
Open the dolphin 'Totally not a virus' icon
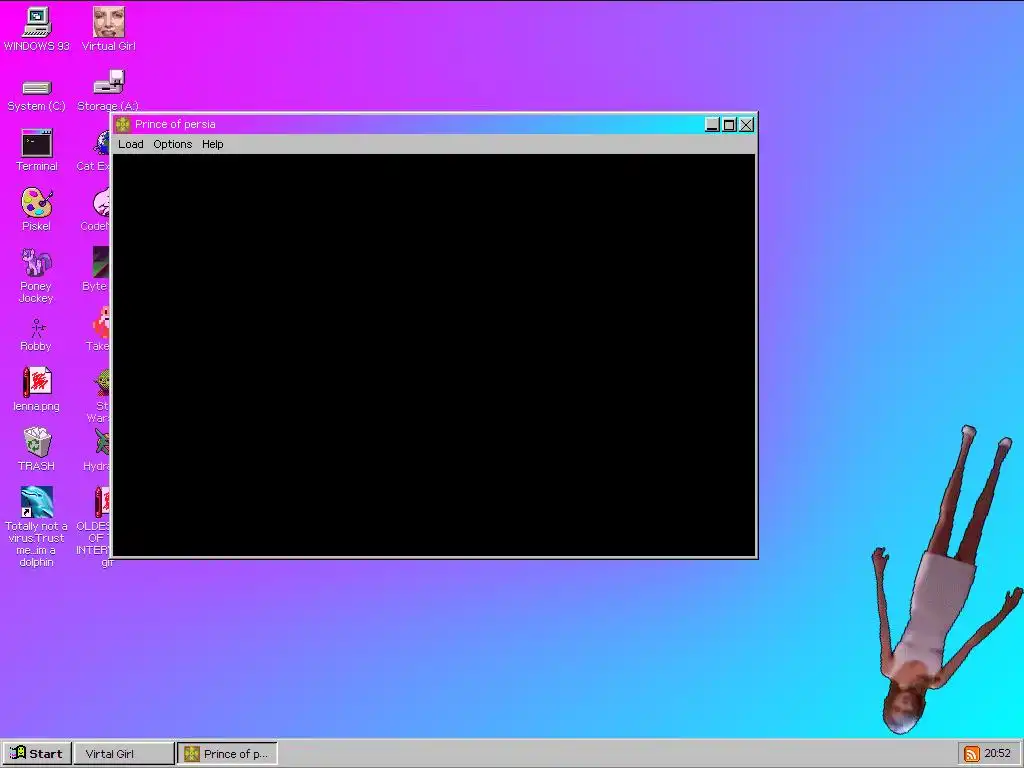click(37, 526)
